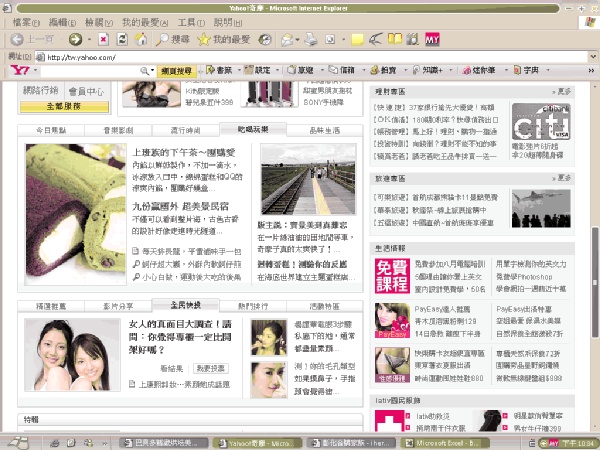Open the green cake roll photo
The image size is (600, 450).
click(x=76, y=214)
